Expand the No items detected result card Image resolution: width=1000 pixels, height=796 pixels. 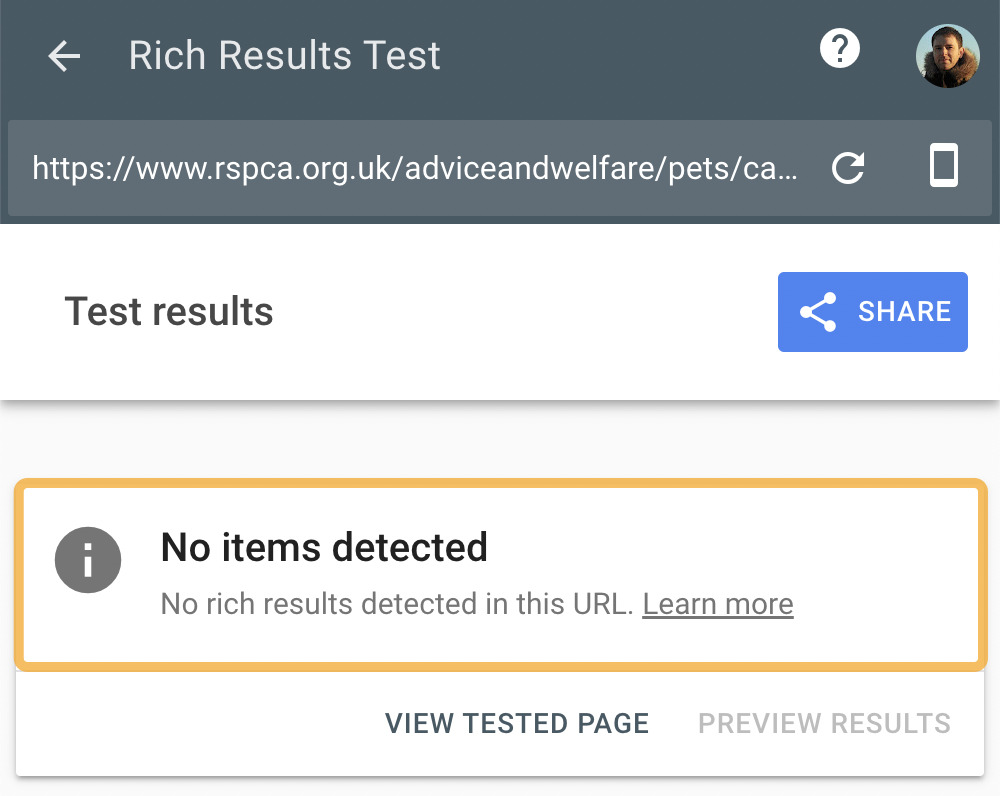point(500,574)
